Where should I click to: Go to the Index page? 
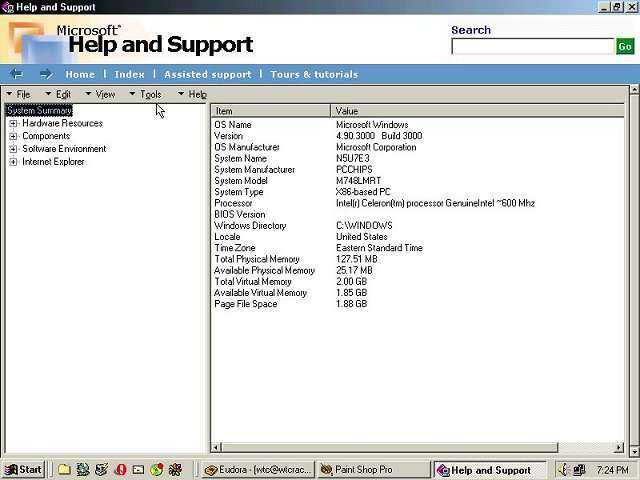tap(129, 74)
